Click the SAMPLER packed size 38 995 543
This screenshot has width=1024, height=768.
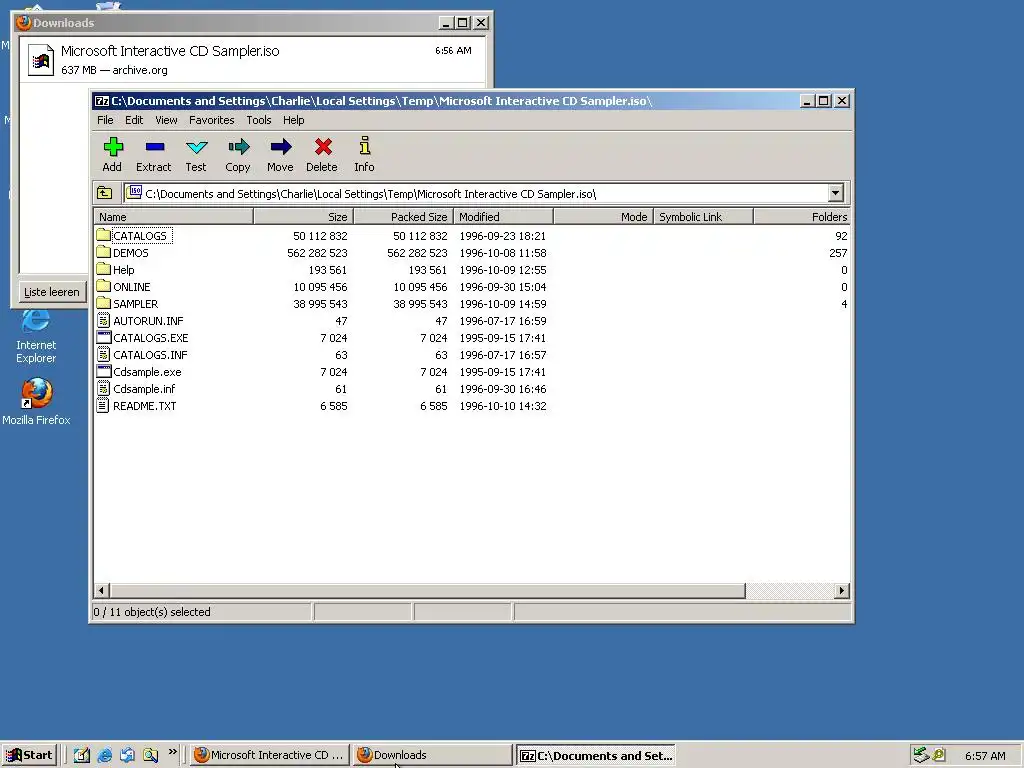(417, 304)
